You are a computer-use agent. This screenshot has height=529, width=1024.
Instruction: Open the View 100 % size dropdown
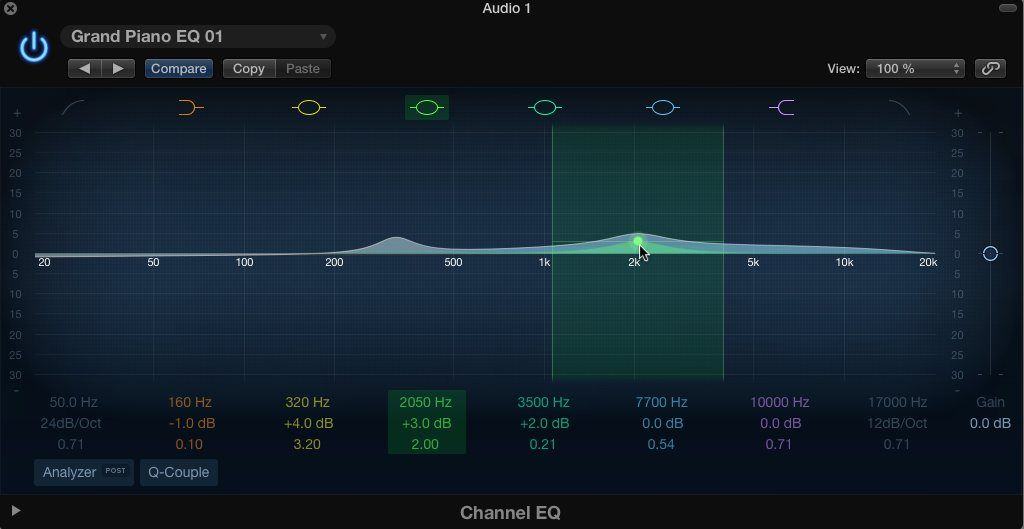point(915,69)
